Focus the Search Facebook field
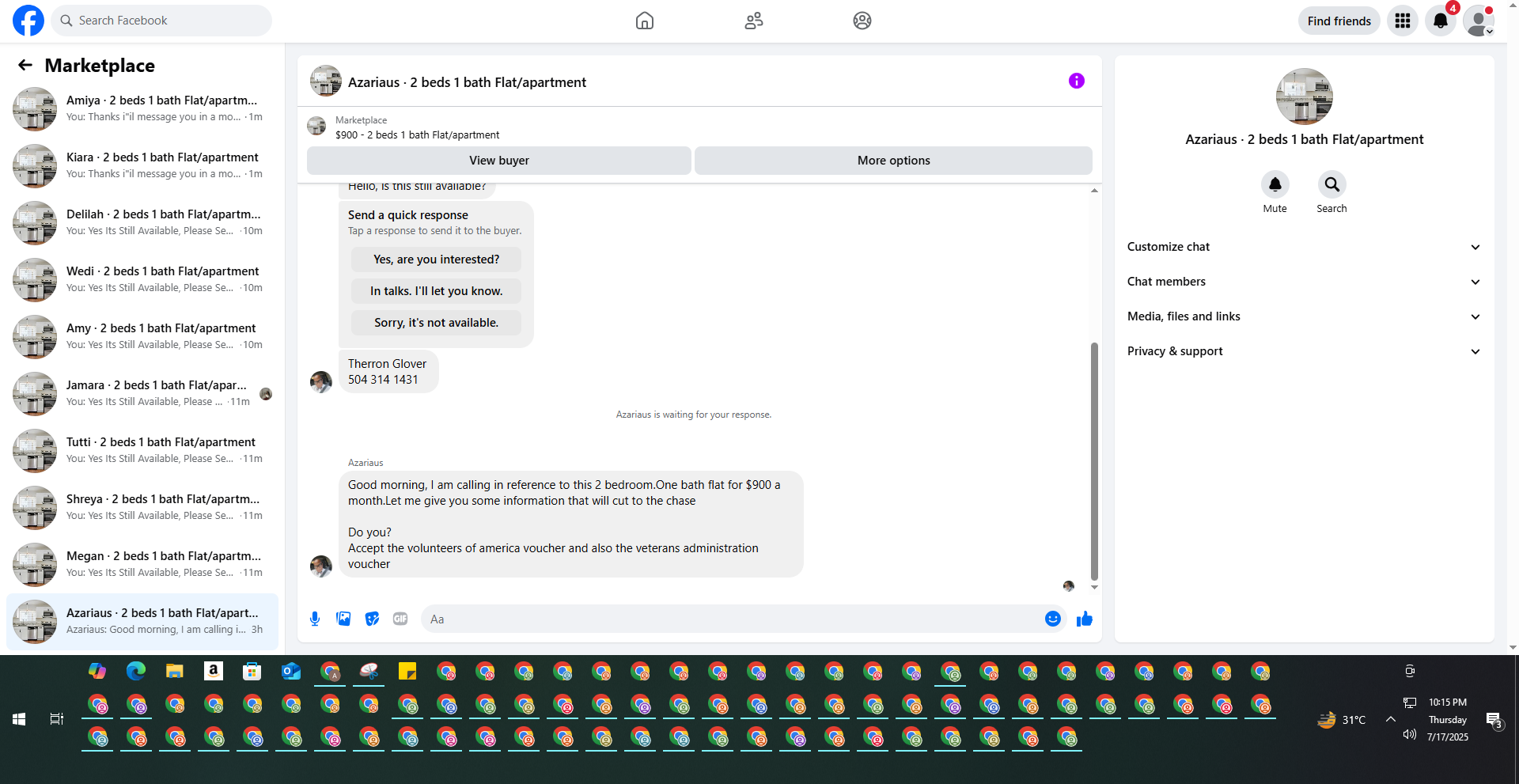The image size is (1519, 784). pos(161,21)
